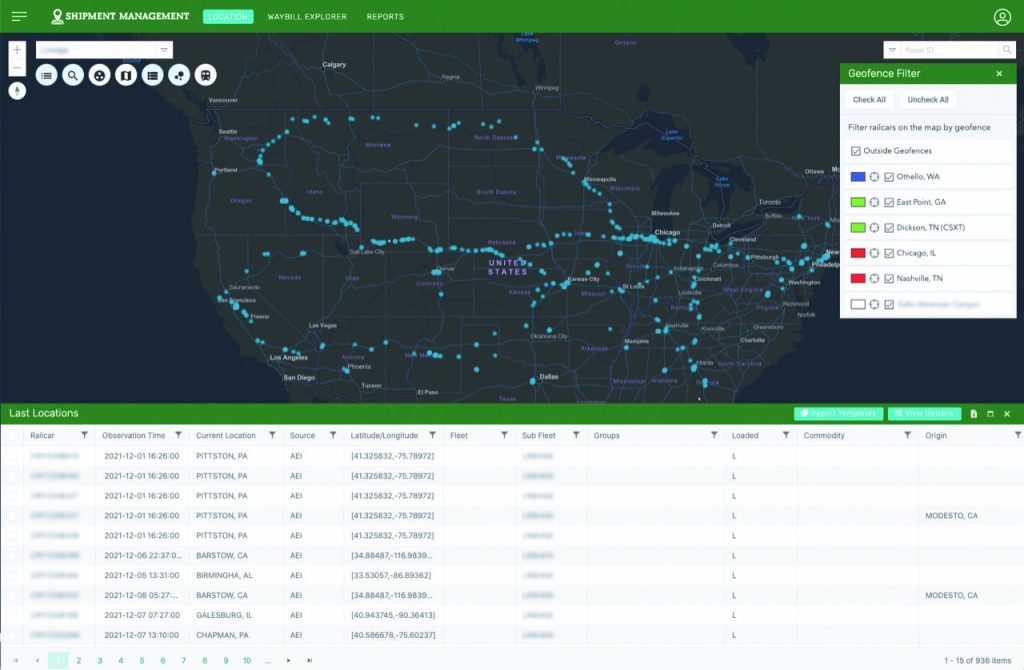This screenshot has width=1024, height=670.
Task: Open the hamburger menu in header
Action: tap(19, 16)
